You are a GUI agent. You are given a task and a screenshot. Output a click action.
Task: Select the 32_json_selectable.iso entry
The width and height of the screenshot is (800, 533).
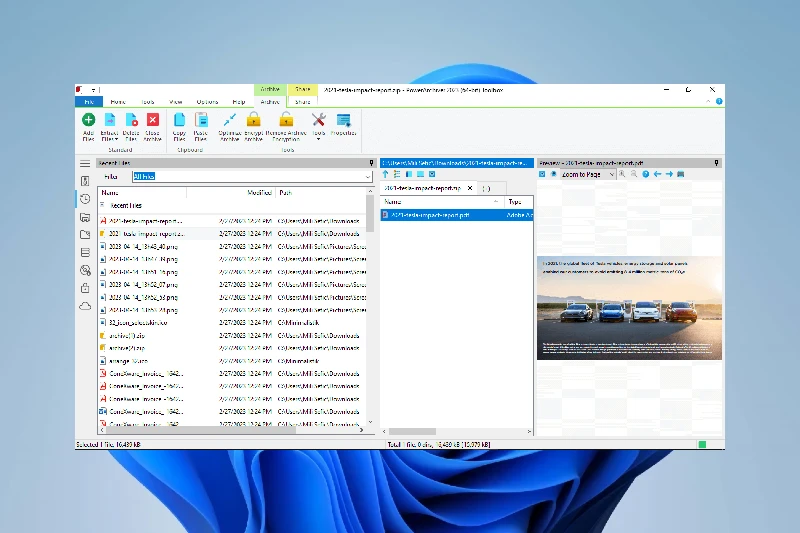pos(232,323)
